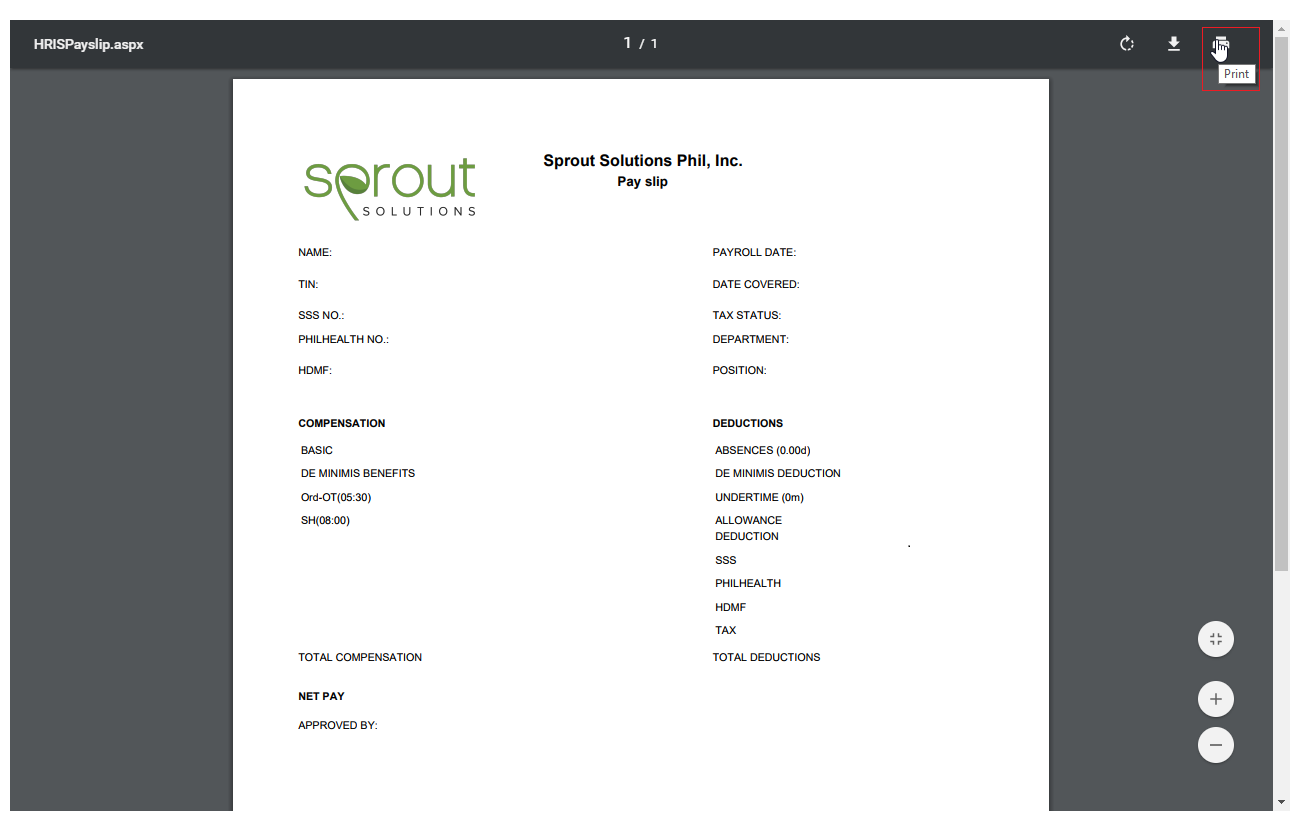Image resolution: width=1302 pixels, height=831 pixels.
Task: Click the scrollbar down arrow
Action: 1281,802
